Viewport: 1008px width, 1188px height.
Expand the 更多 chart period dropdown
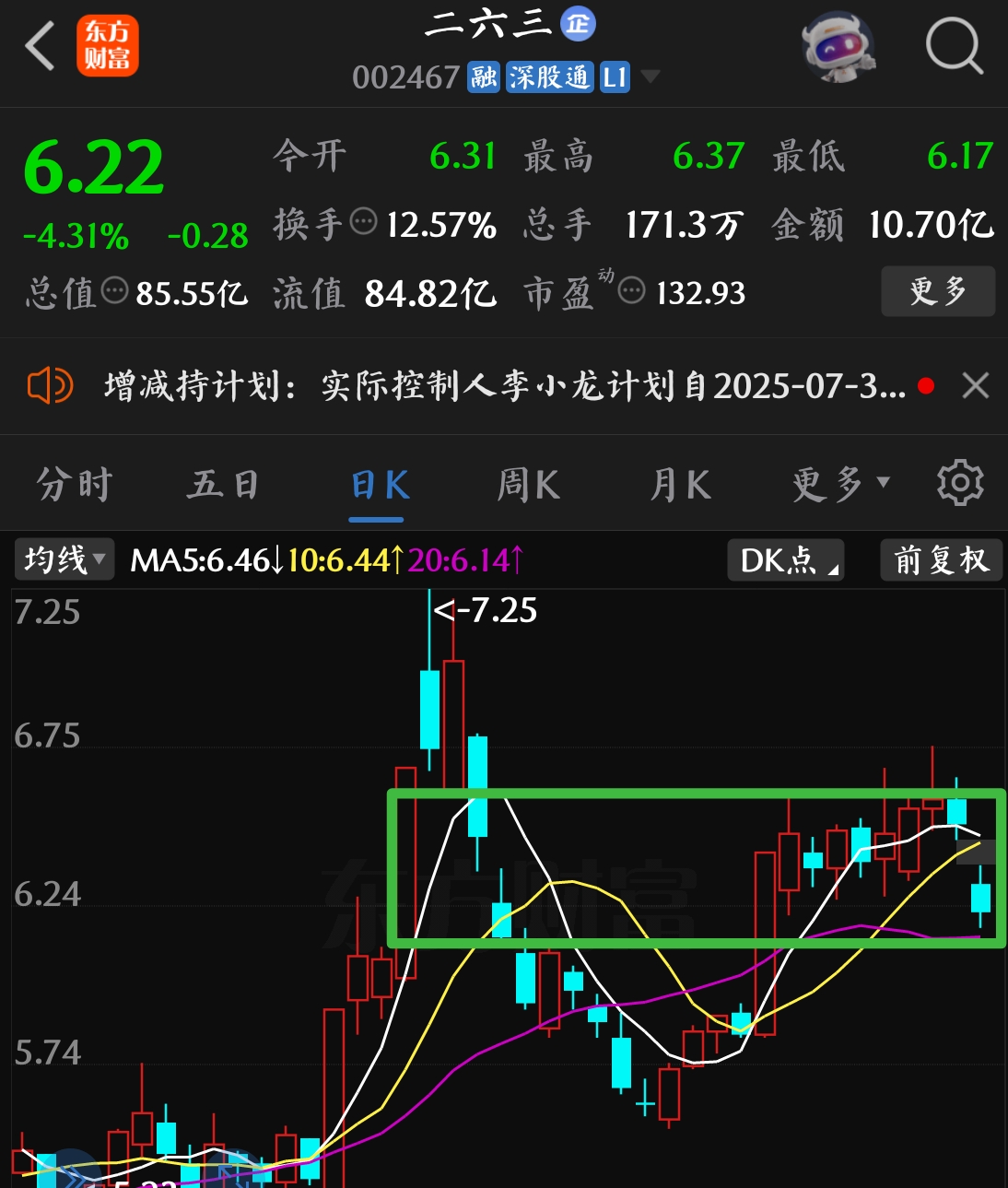(841, 484)
